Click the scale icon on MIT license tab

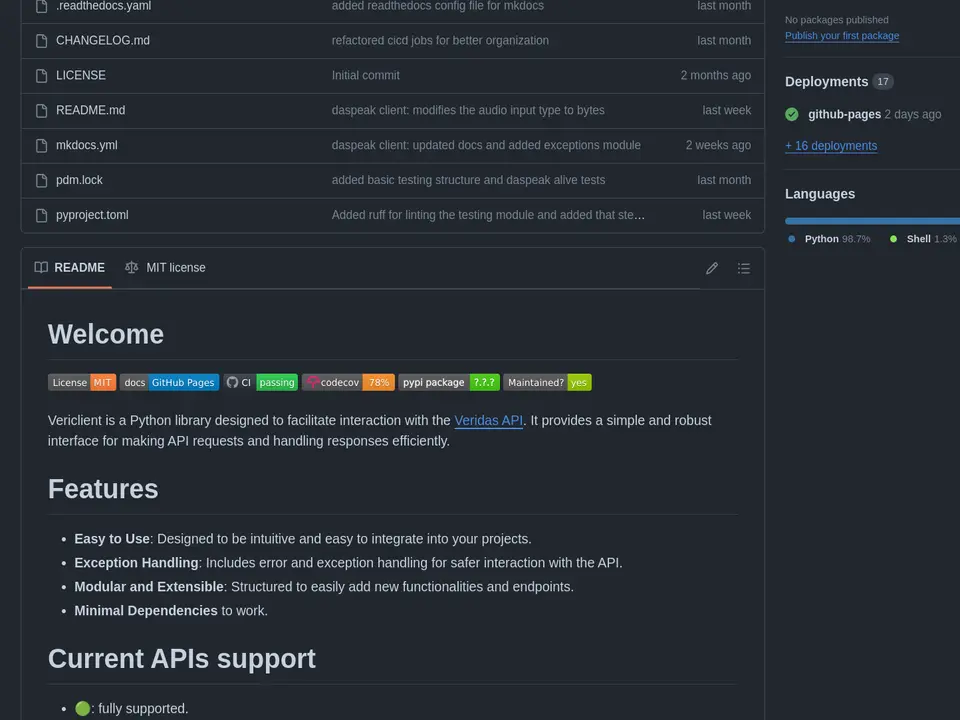[x=132, y=268]
